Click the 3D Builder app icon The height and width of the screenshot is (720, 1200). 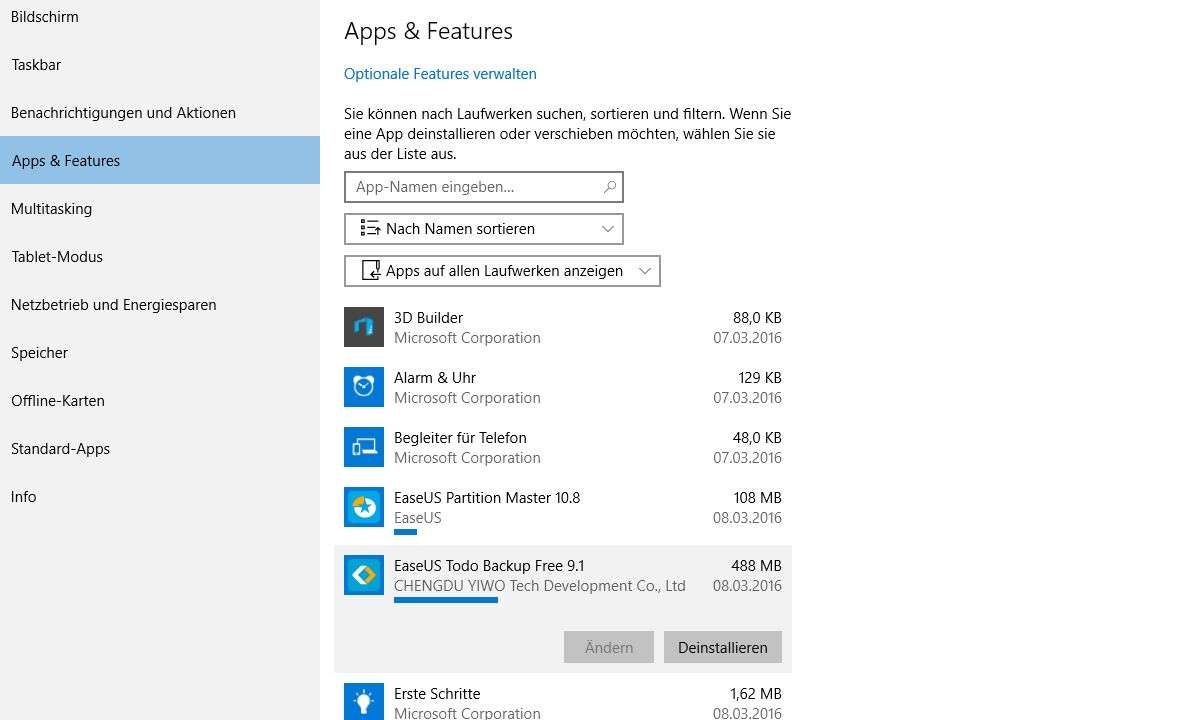[364, 327]
